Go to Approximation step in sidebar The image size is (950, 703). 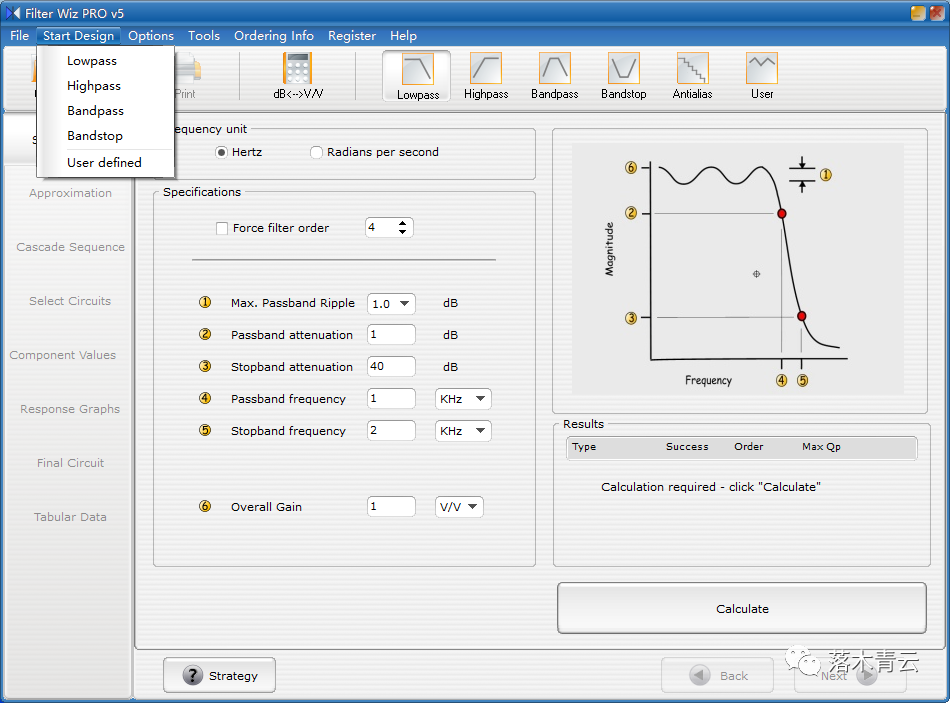(70, 193)
